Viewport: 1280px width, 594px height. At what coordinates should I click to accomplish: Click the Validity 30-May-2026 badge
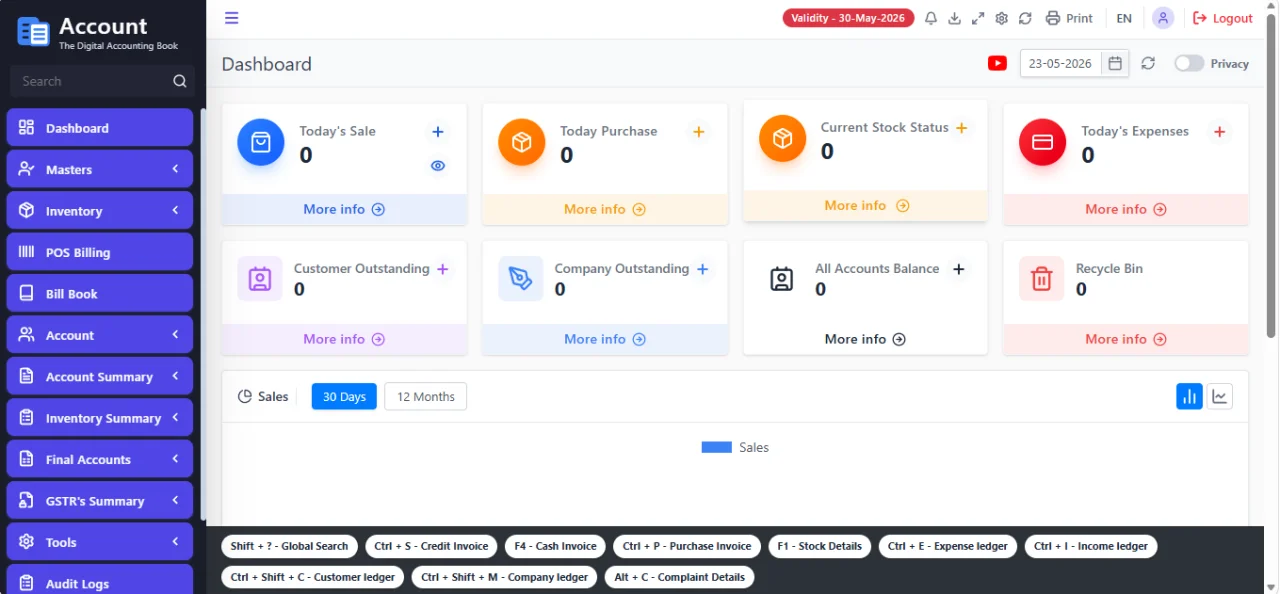pyautogui.click(x=848, y=18)
